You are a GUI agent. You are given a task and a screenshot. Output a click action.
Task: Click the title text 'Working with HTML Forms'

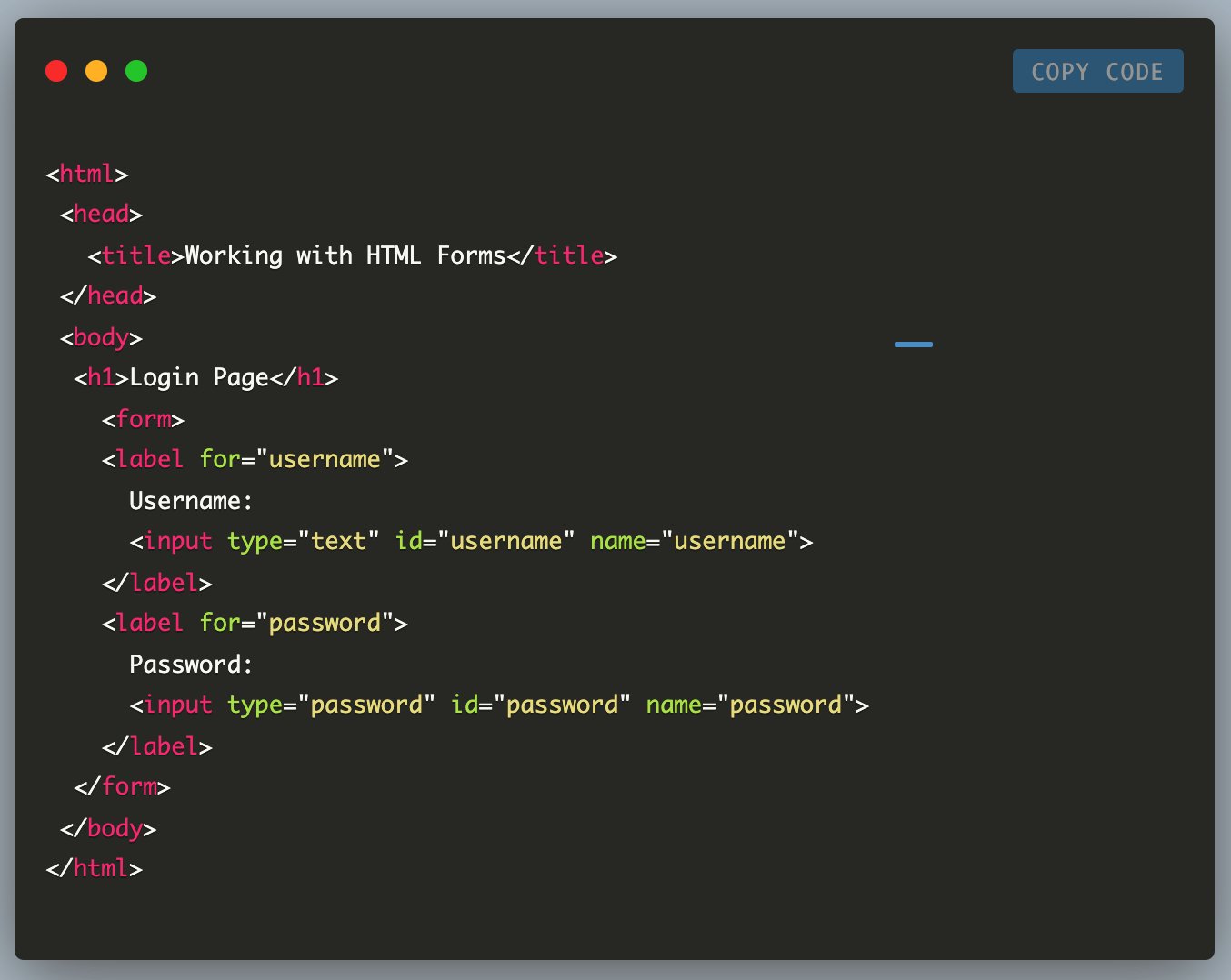345,255
